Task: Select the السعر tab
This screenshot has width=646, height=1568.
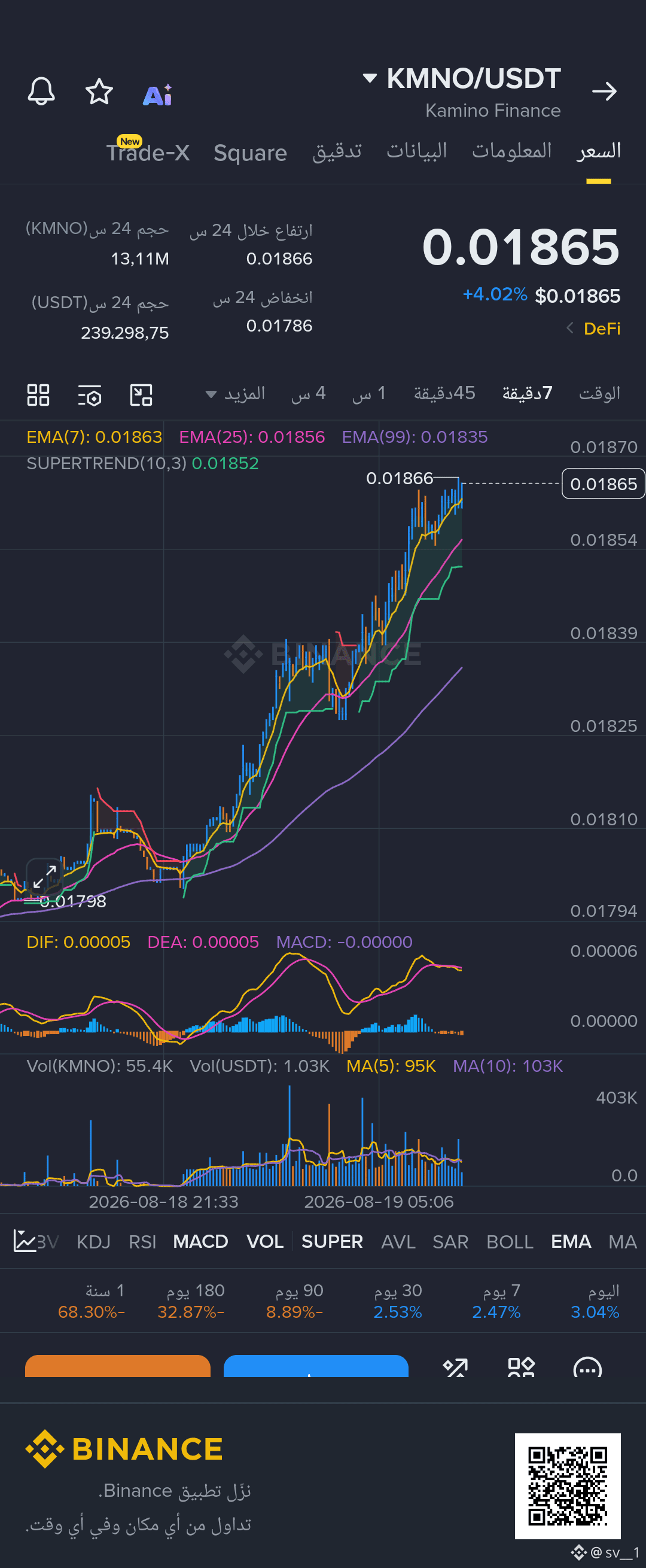Action: click(599, 151)
